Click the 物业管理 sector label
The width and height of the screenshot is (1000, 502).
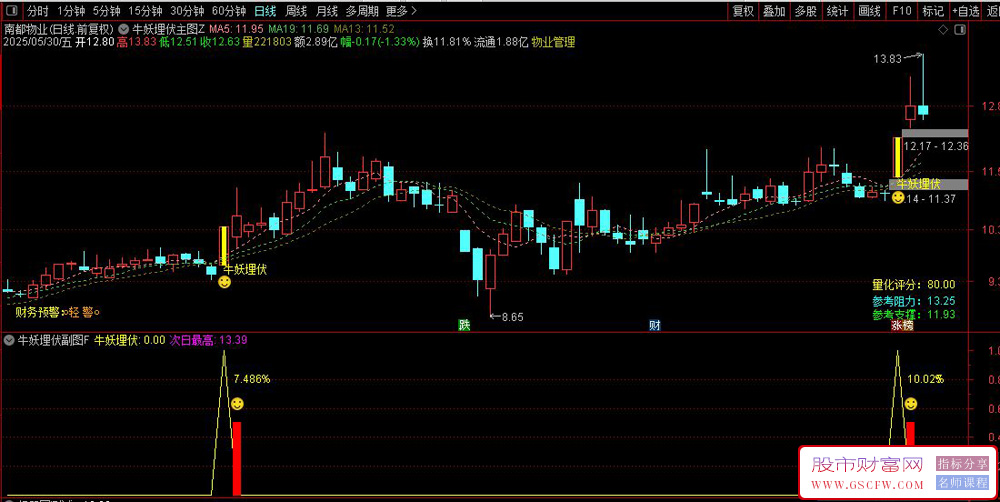click(553, 42)
